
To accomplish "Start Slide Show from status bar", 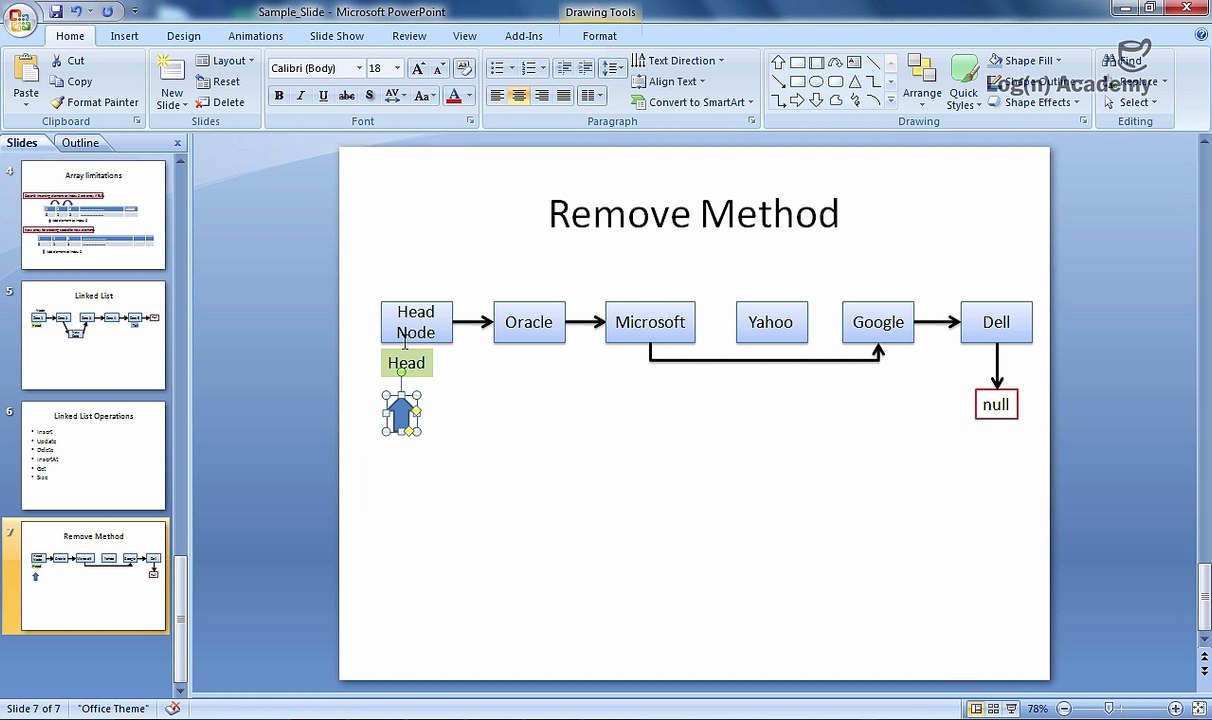I will click(1011, 709).
